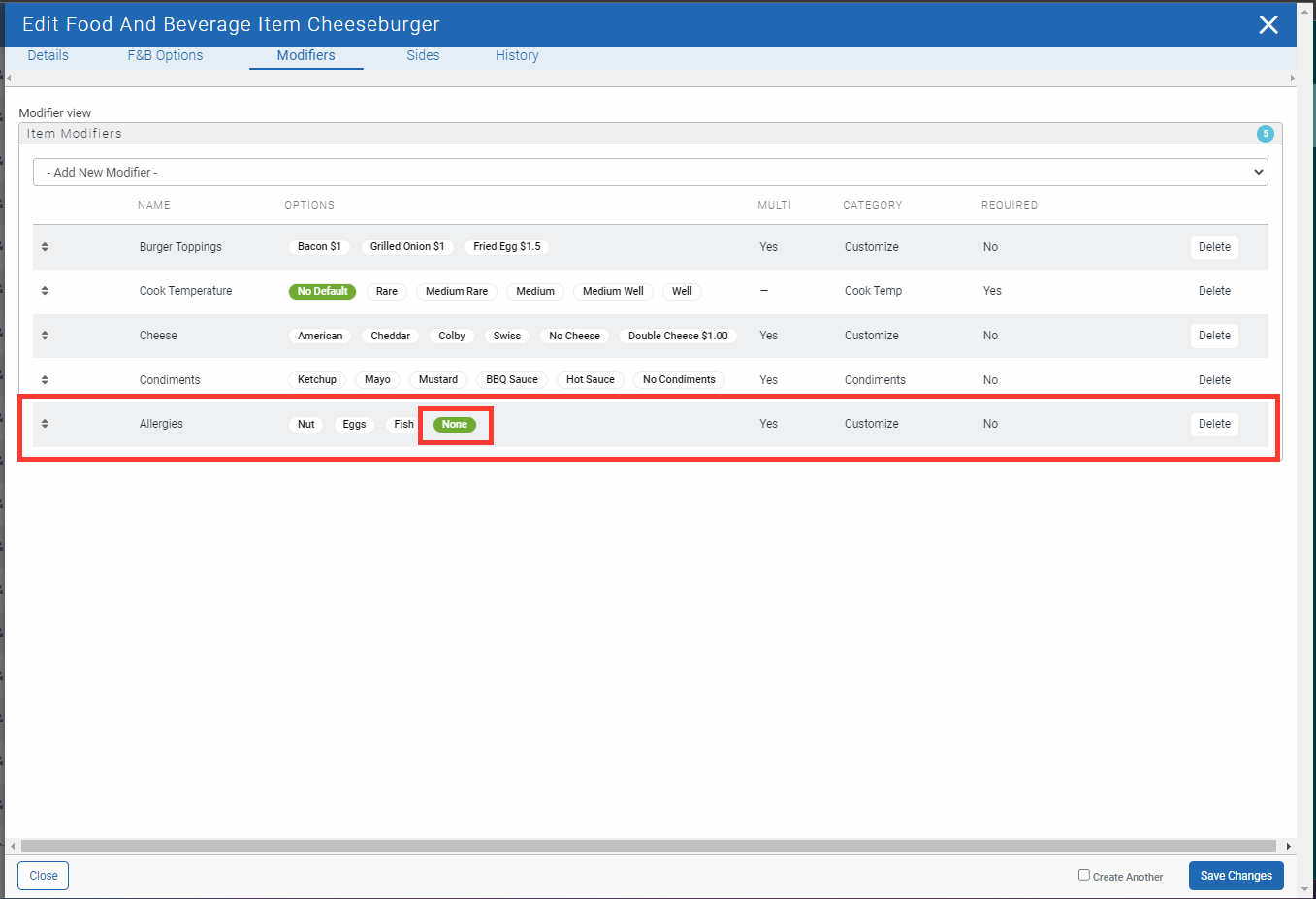Click the Burger Toppings row reorder handle

45,247
